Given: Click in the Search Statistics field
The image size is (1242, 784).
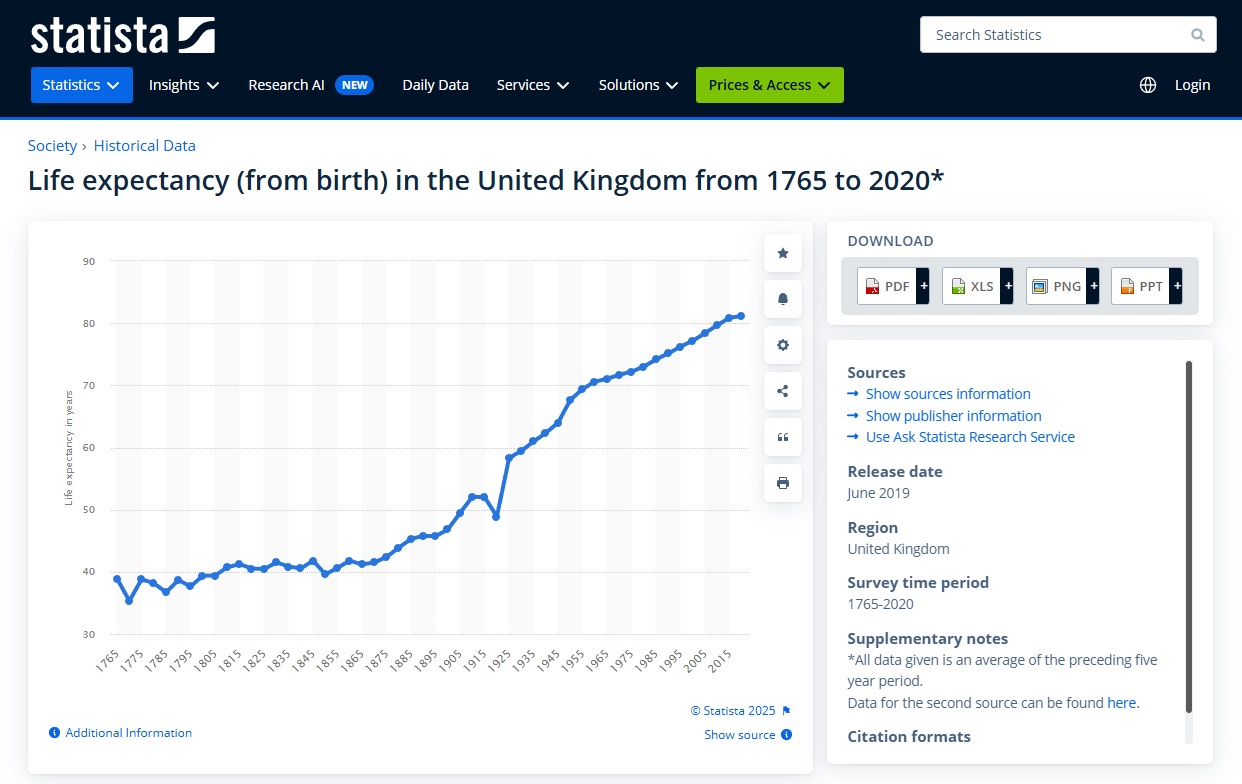Looking at the screenshot, I should (x=1055, y=35).
